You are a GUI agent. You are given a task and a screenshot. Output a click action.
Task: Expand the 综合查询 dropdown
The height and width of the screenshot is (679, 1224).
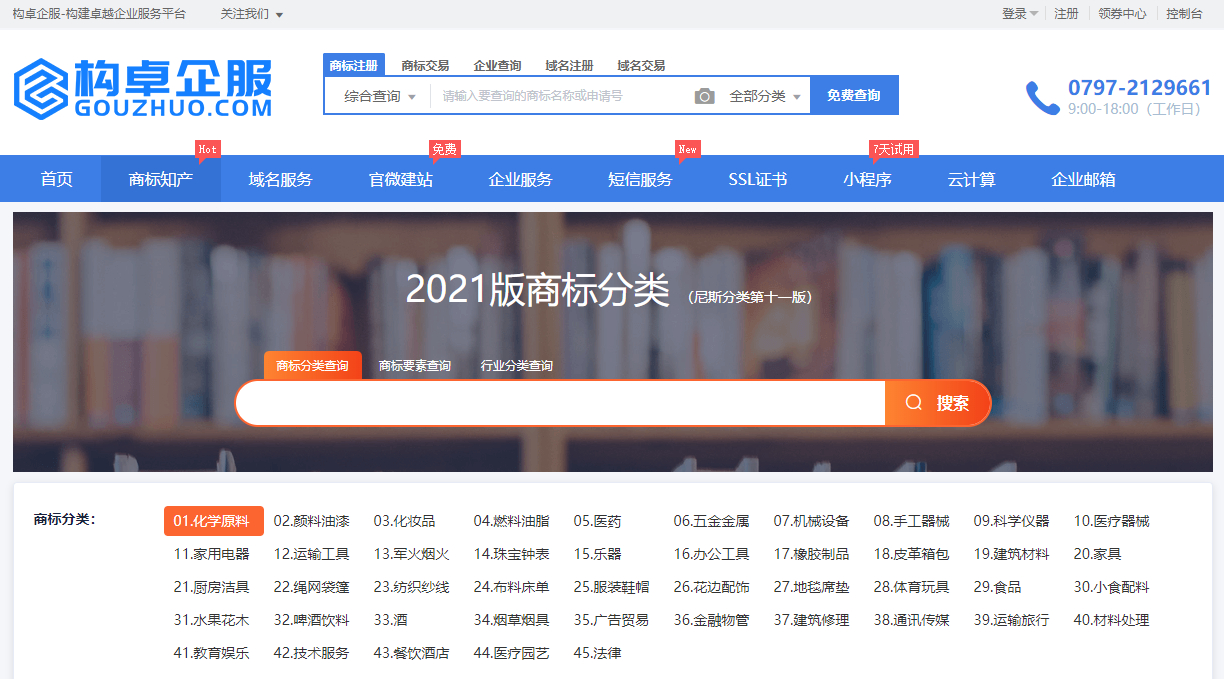(x=379, y=96)
